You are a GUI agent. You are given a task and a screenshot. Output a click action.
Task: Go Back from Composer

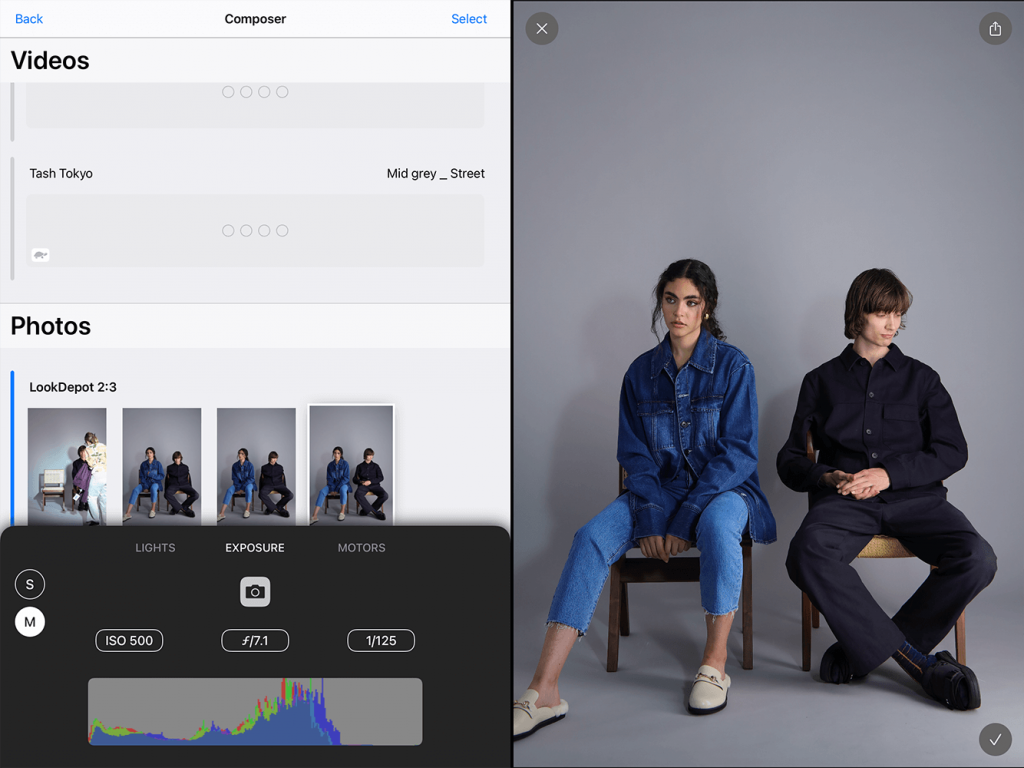29,19
